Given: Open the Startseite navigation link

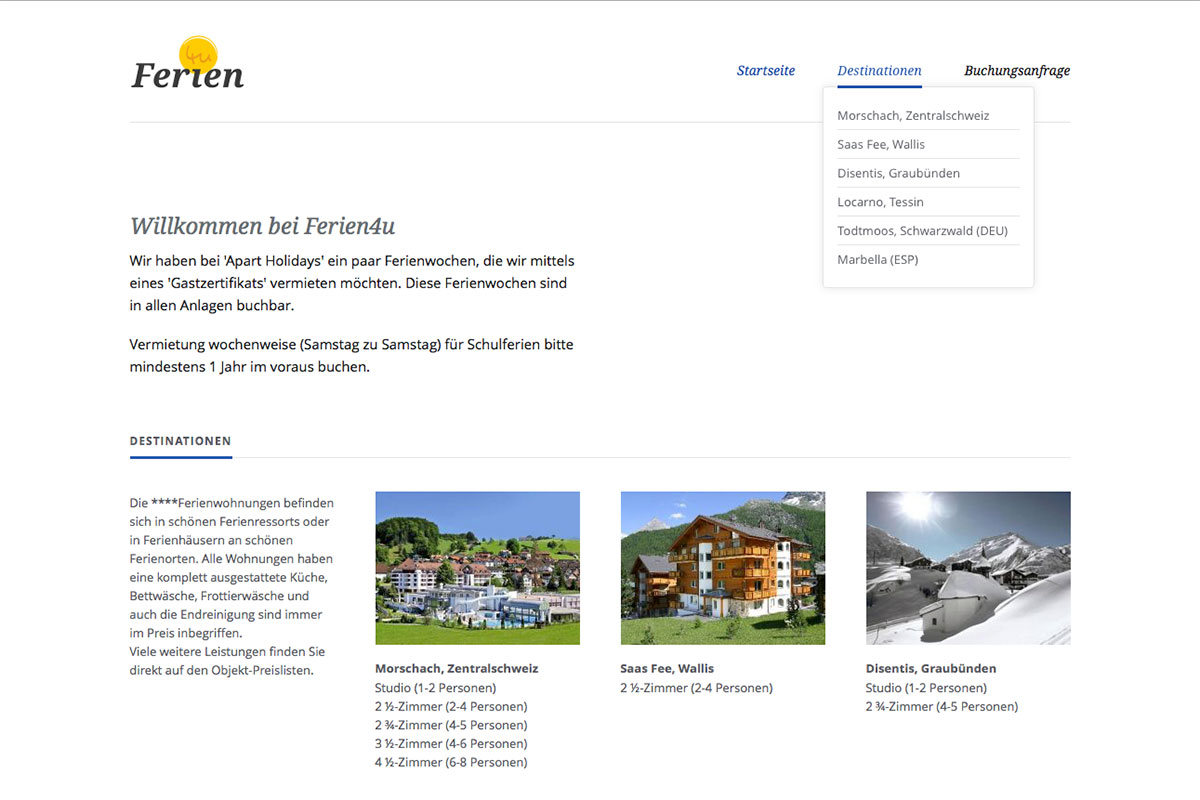Looking at the screenshot, I should [x=766, y=71].
